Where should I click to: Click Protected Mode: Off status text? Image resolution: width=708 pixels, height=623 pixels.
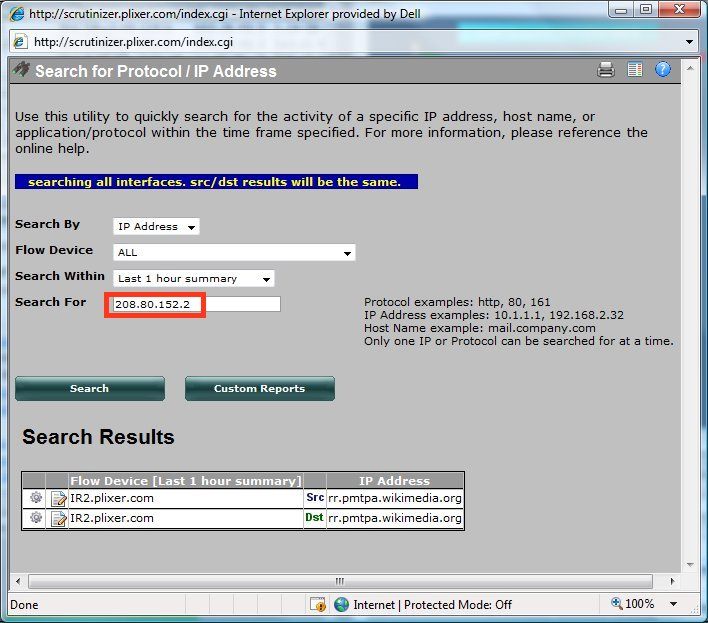pos(457,604)
